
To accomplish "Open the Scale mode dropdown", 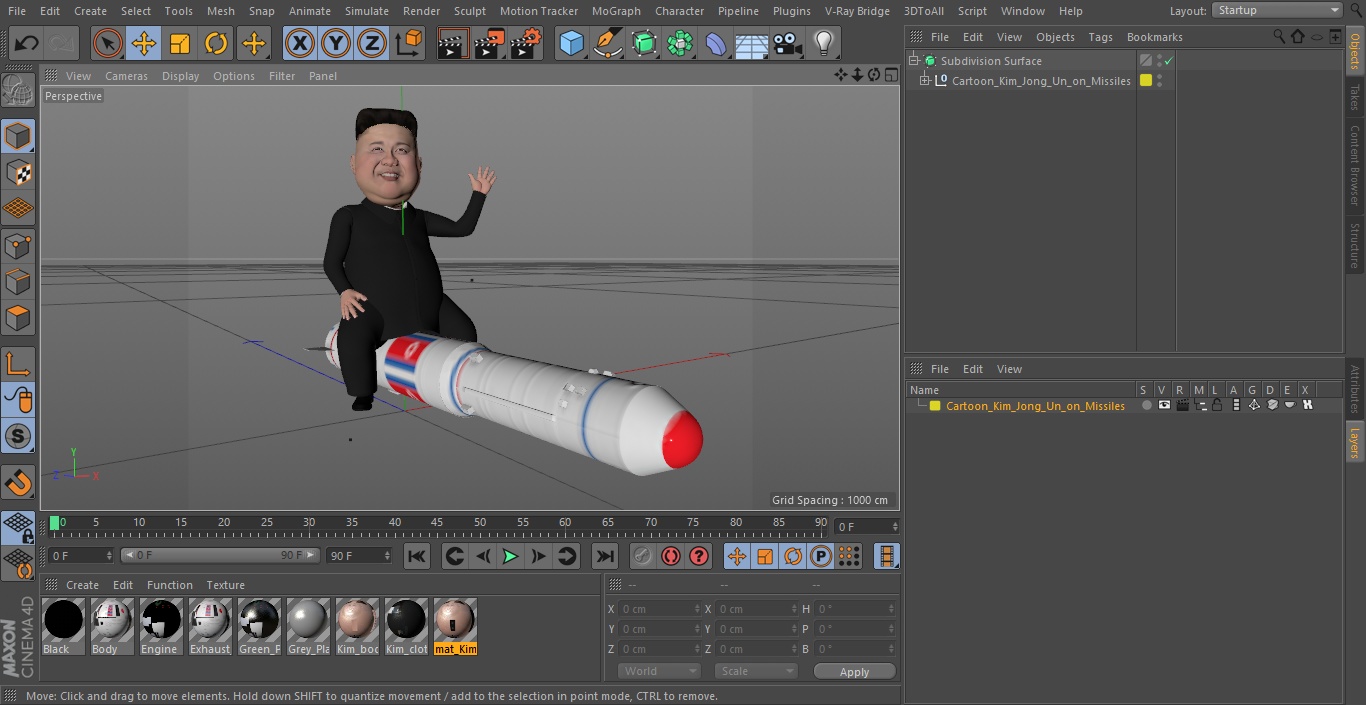I will [756, 671].
